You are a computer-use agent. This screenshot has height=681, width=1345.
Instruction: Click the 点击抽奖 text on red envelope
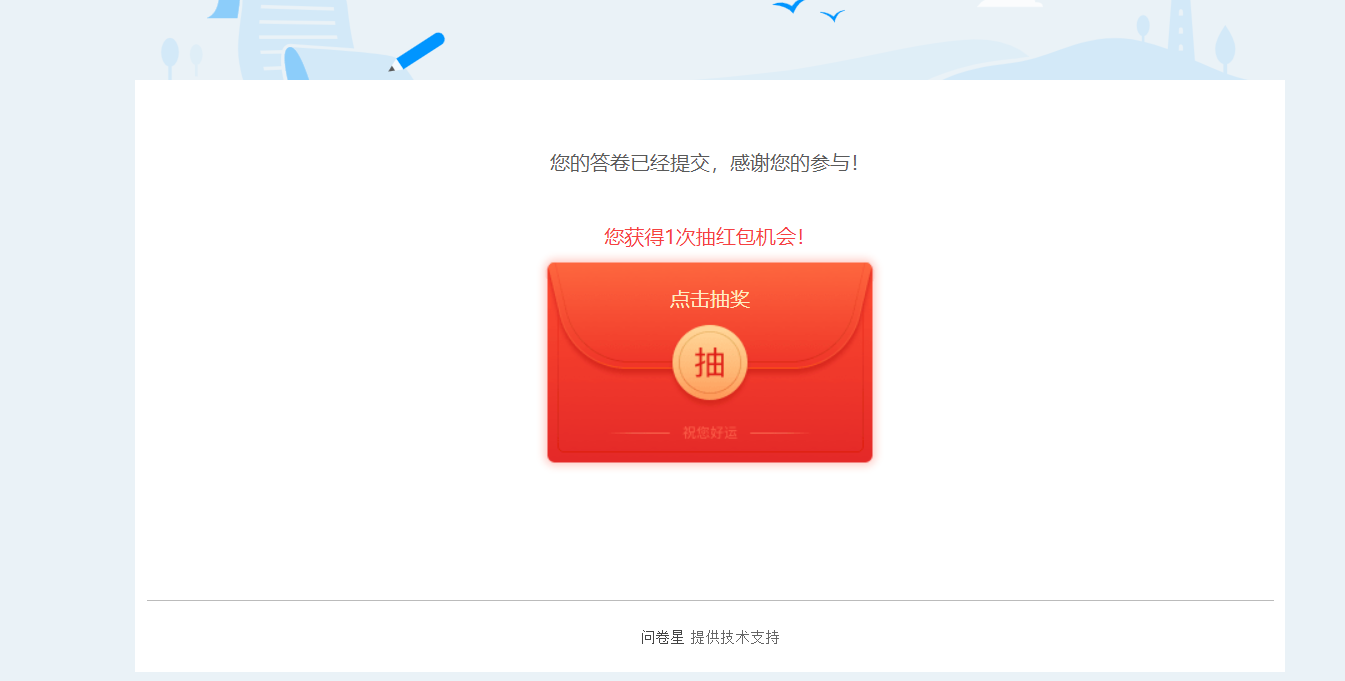click(710, 299)
